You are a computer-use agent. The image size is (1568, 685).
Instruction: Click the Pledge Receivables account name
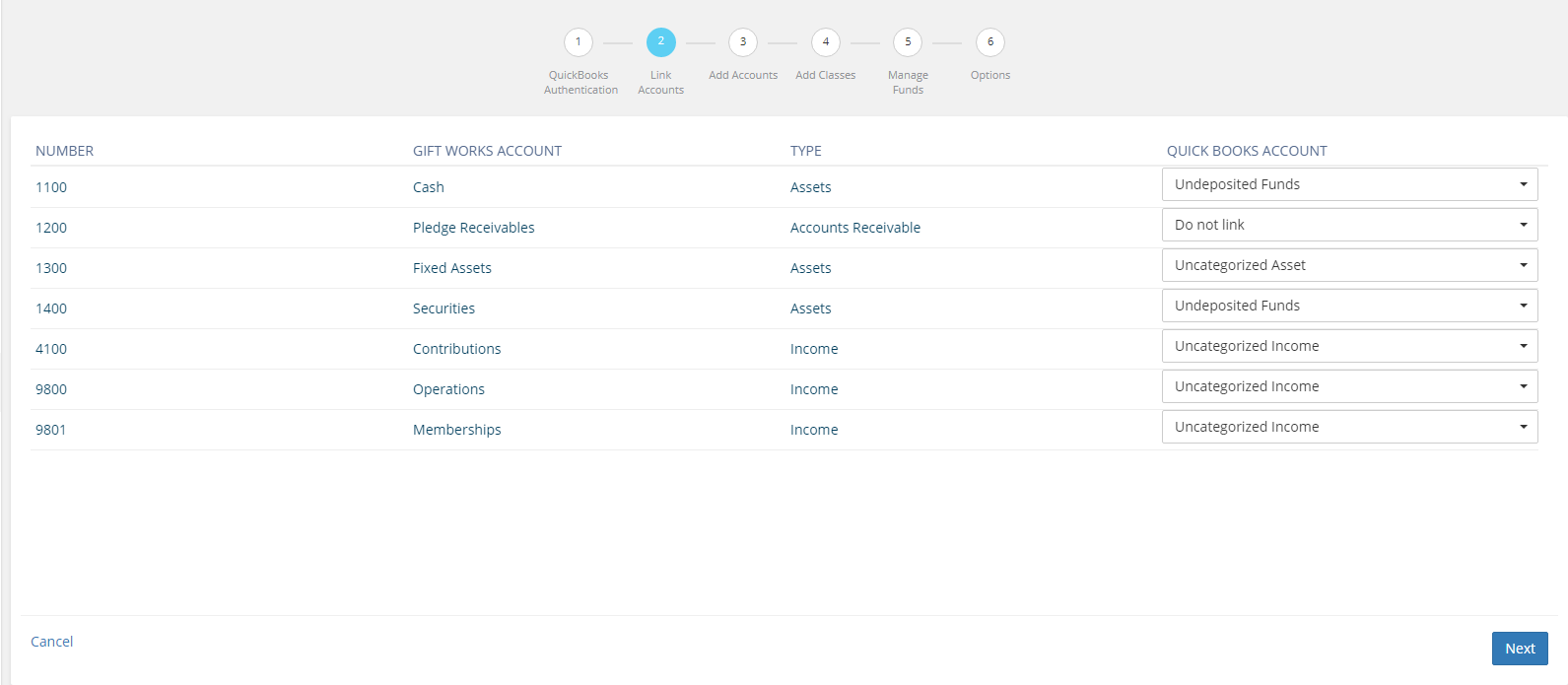(x=474, y=228)
